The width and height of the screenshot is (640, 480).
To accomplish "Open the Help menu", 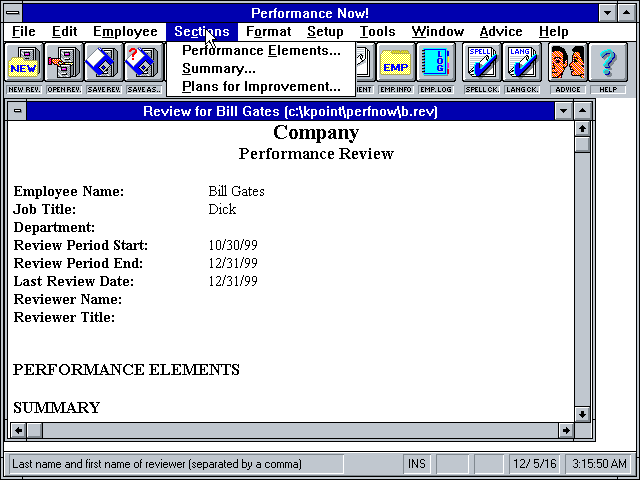I will 553,31.
